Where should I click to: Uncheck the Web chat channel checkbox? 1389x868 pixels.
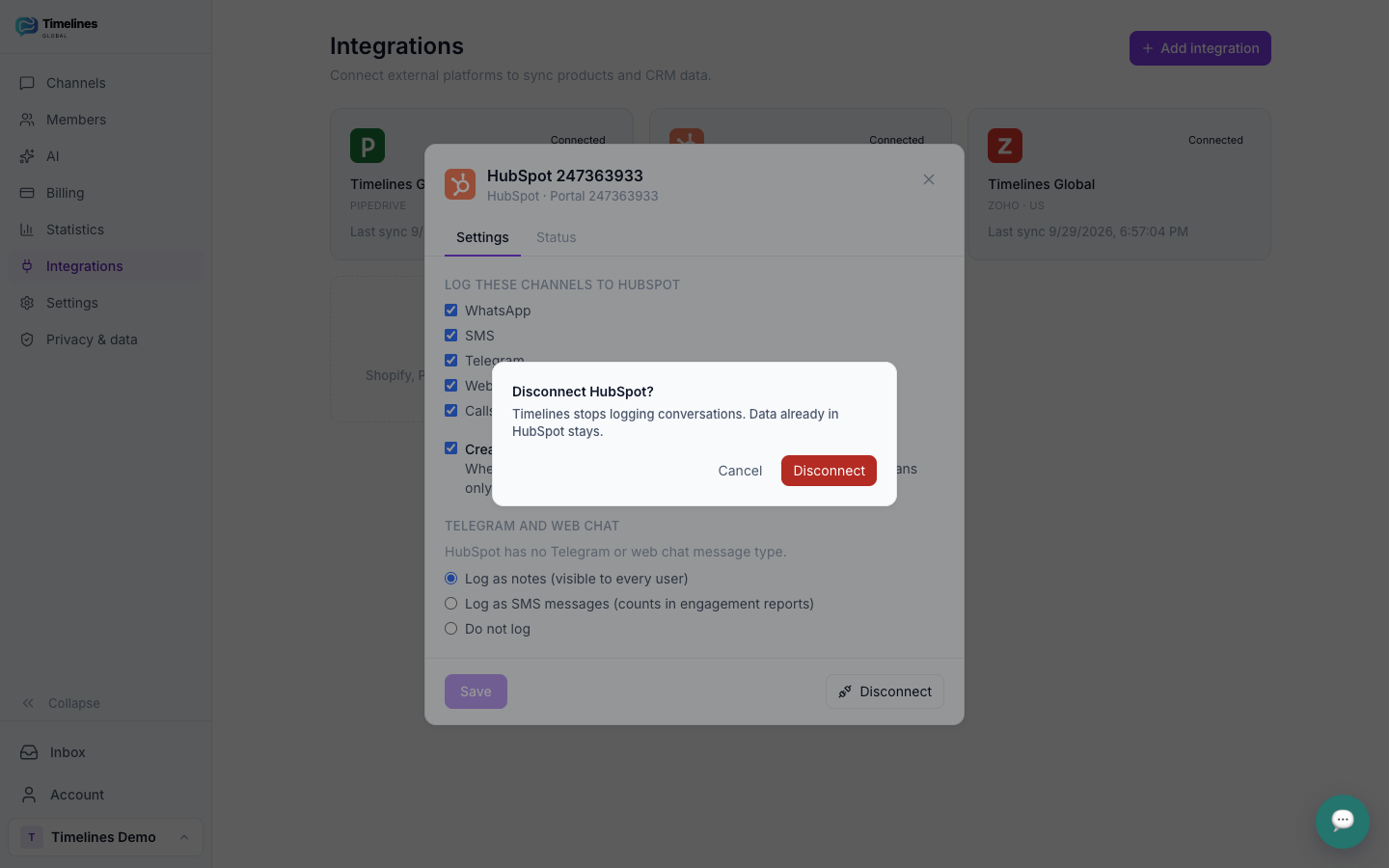click(x=450, y=386)
